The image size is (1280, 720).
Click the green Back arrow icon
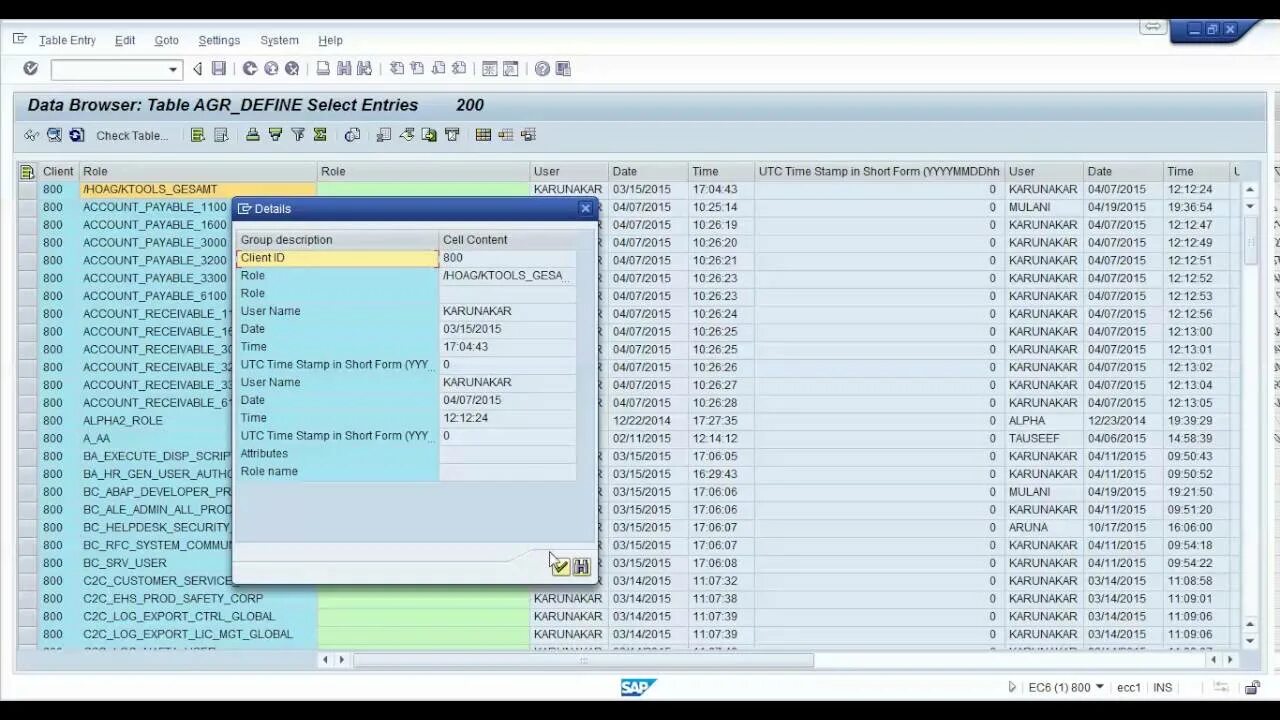(250, 69)
